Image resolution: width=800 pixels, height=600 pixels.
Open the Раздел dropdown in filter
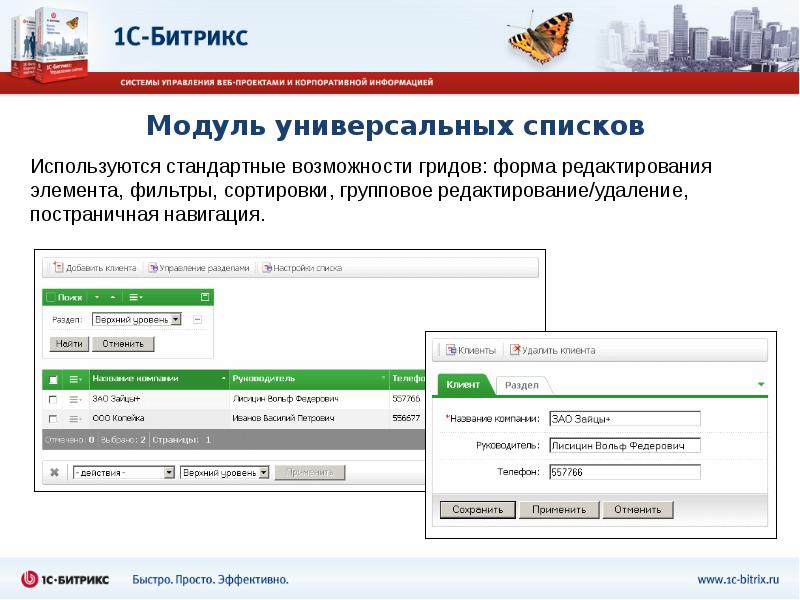137,319
